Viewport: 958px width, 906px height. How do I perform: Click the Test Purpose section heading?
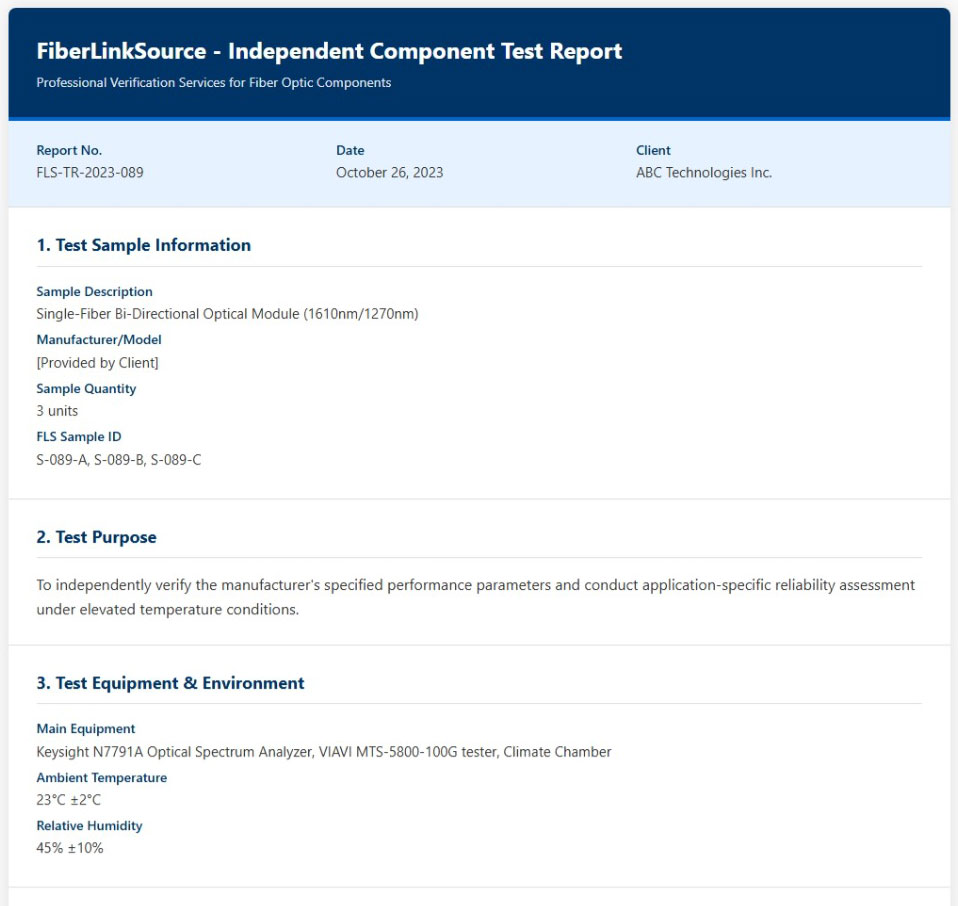coord(96,537)
